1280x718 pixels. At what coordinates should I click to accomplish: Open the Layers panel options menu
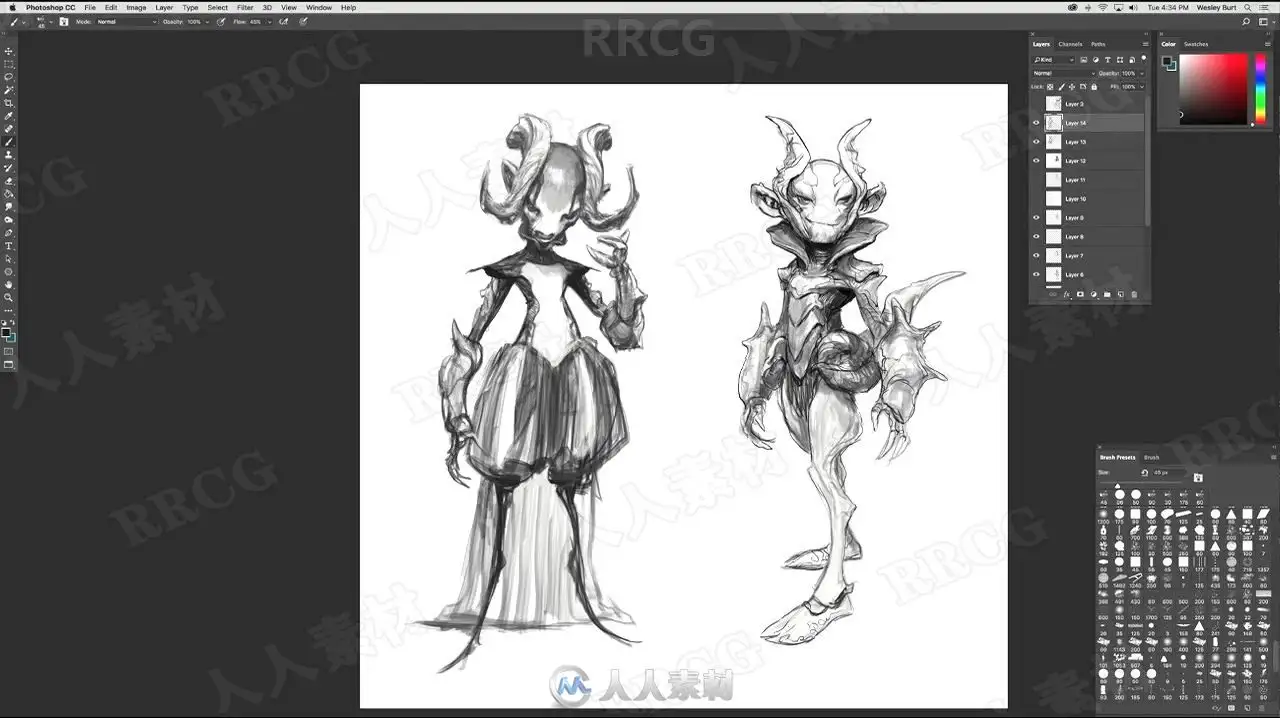pyautogui.click(x=1145, y=44)
